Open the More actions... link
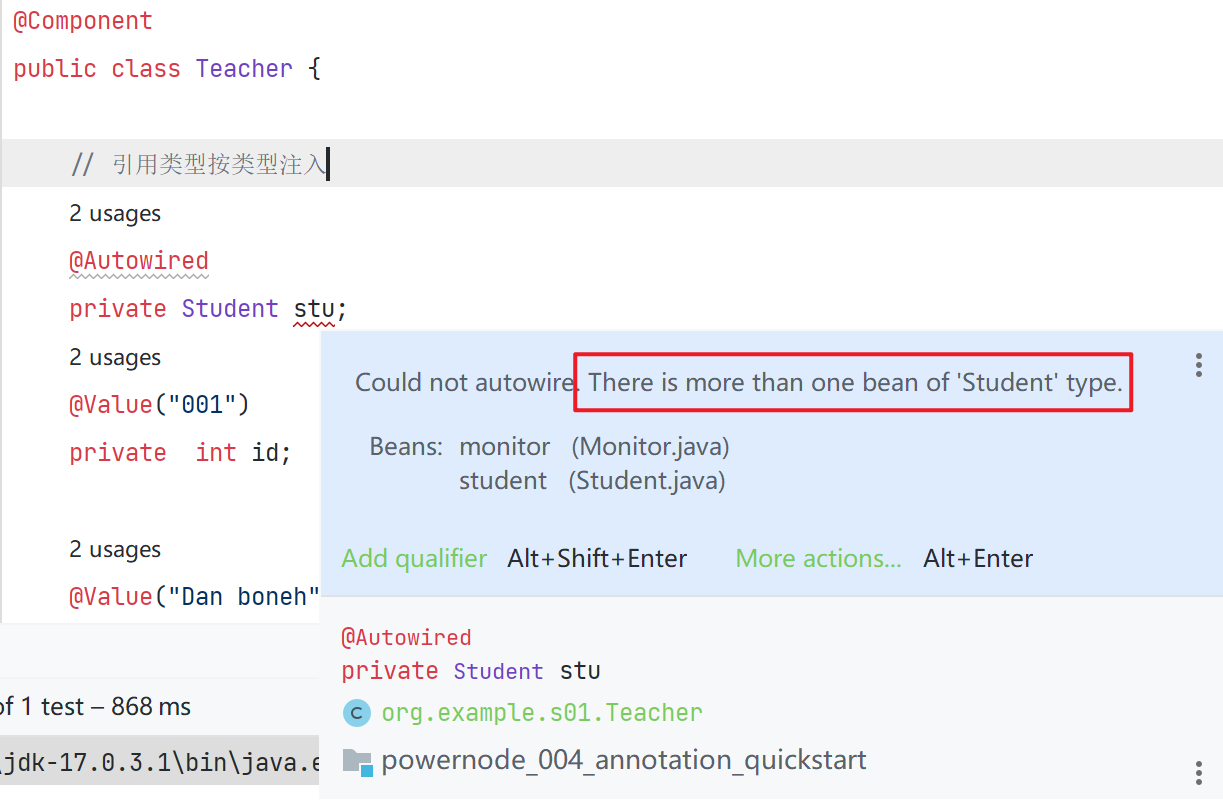 point(818,559)
